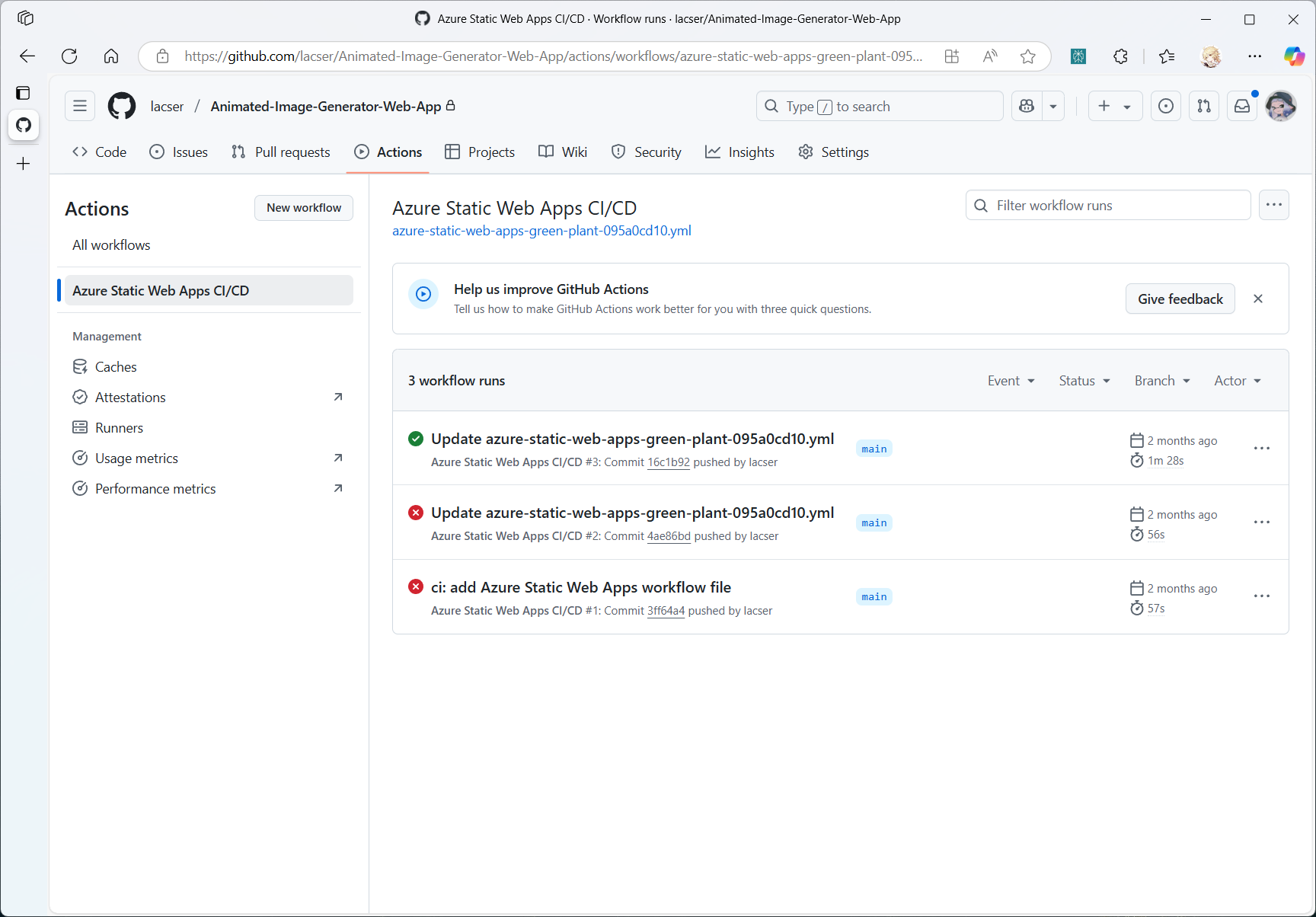The height and width of the screenshot is (917, 1316).
Task: Switch to the Pull requests tab
Action: pyautogui.click(x=281, y=152)
